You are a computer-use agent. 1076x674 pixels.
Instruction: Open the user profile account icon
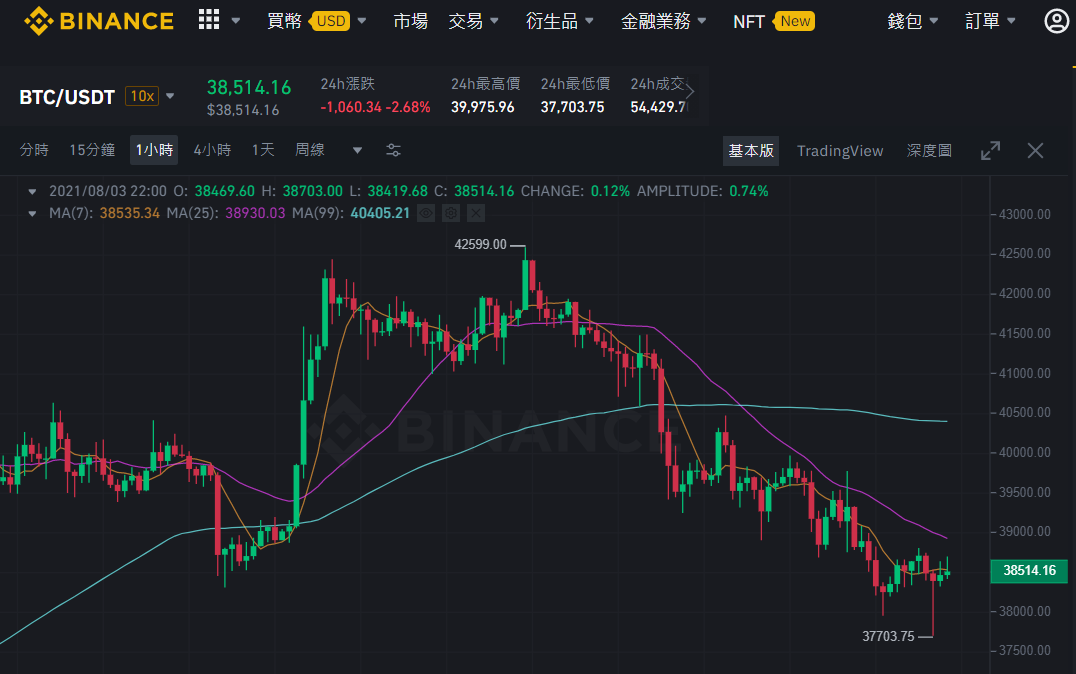(x=1056, y=21)
